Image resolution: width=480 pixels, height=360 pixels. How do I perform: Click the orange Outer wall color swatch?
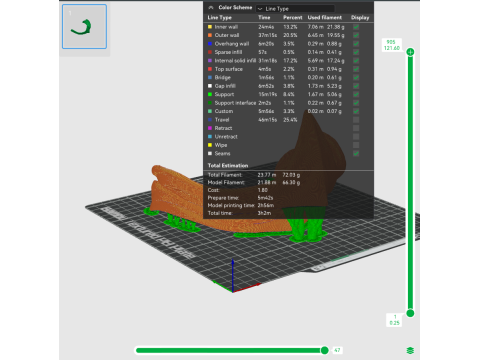(210, 35)
